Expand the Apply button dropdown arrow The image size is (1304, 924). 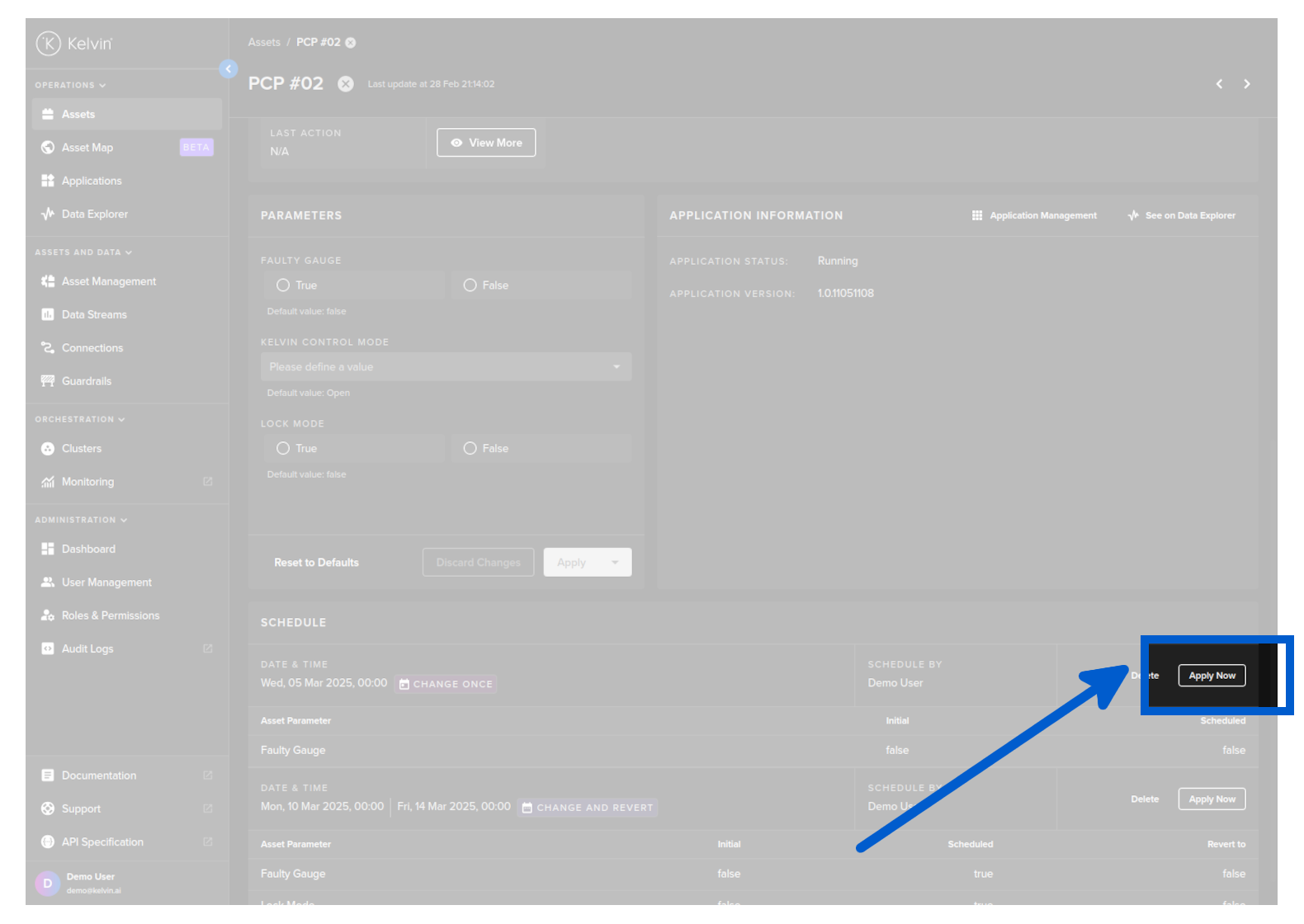click(x=615, y=563)
